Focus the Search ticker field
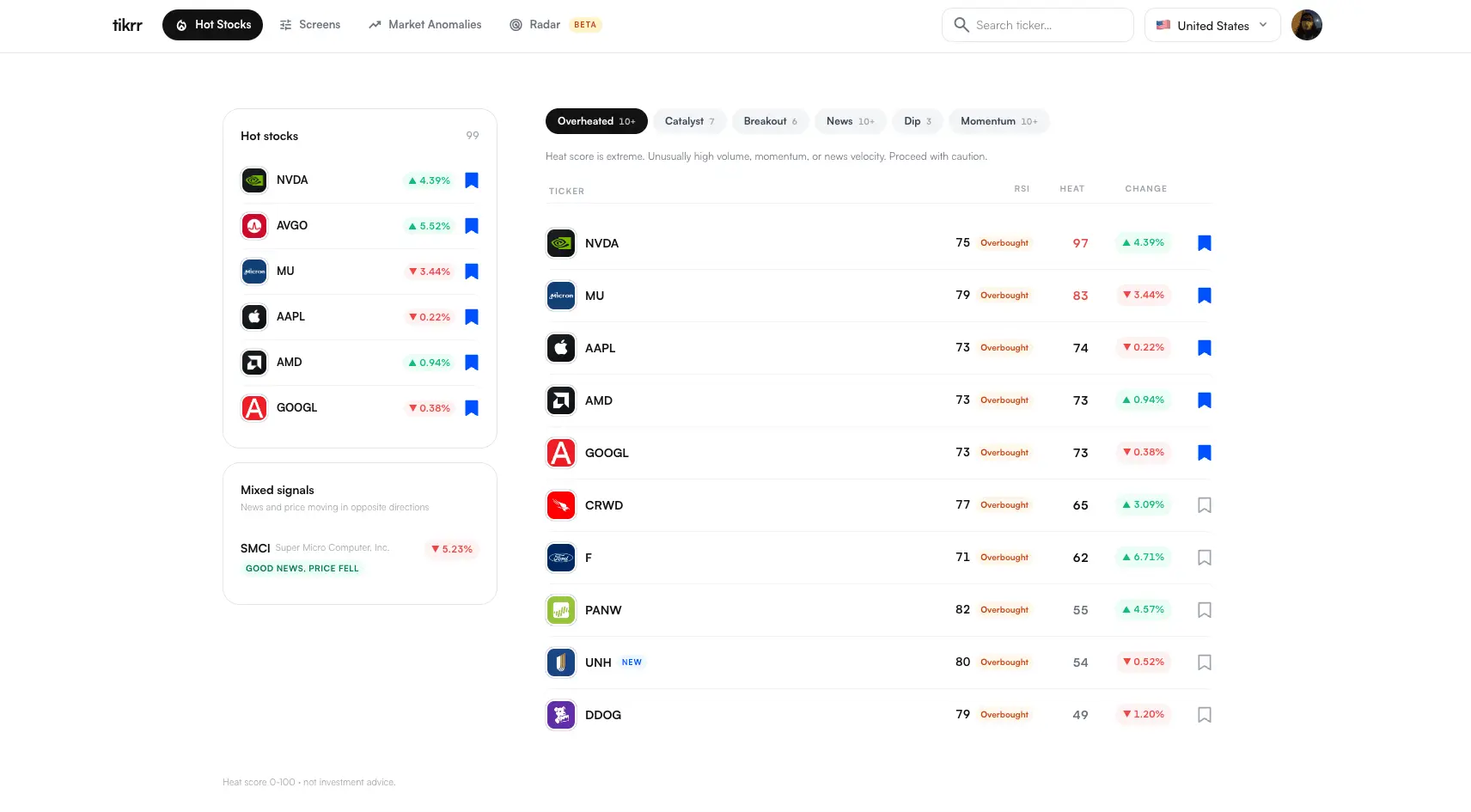1471x812 pixels. coord(1038,25)
